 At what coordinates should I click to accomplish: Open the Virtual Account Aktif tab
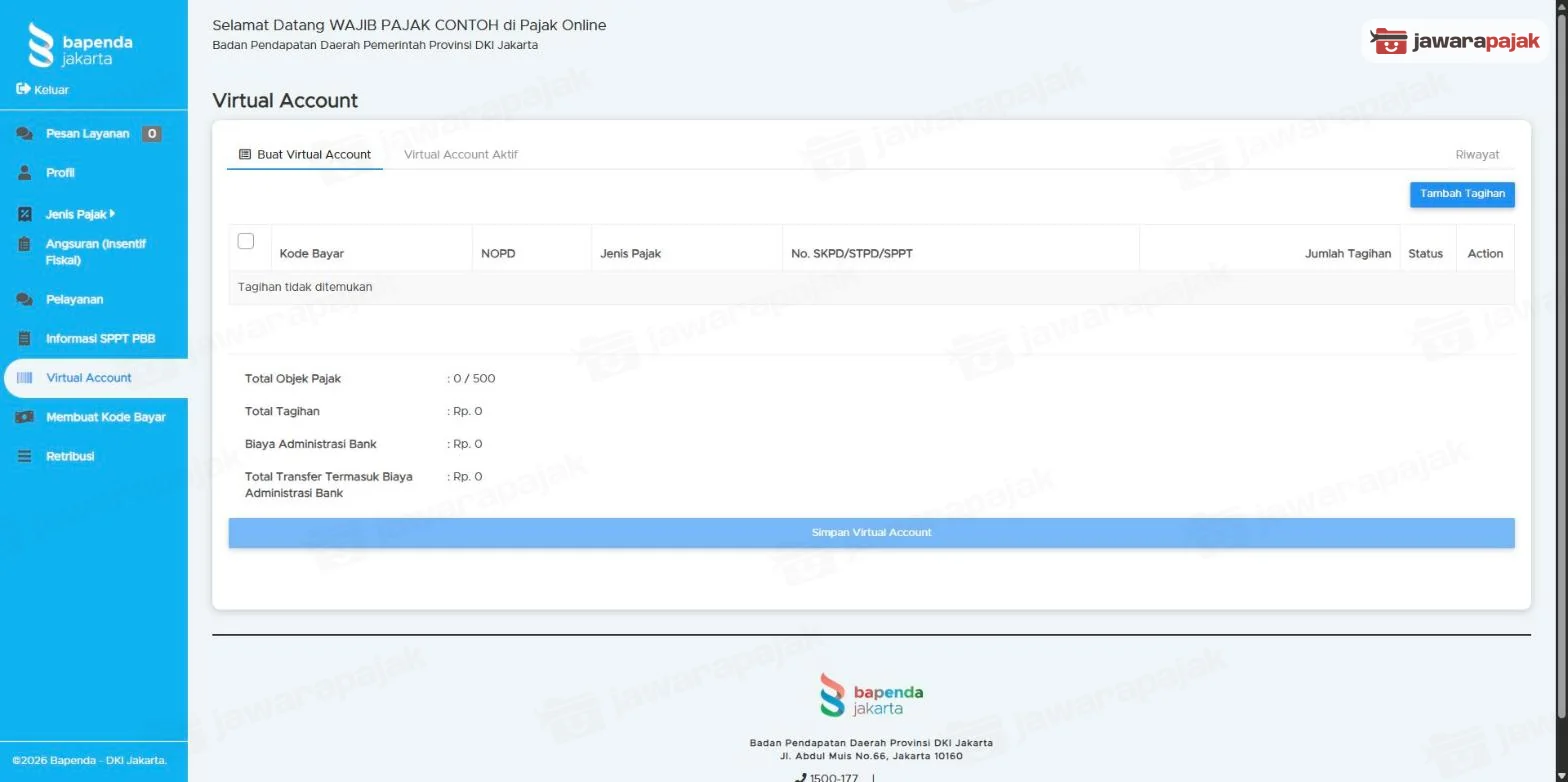(461, 155)
